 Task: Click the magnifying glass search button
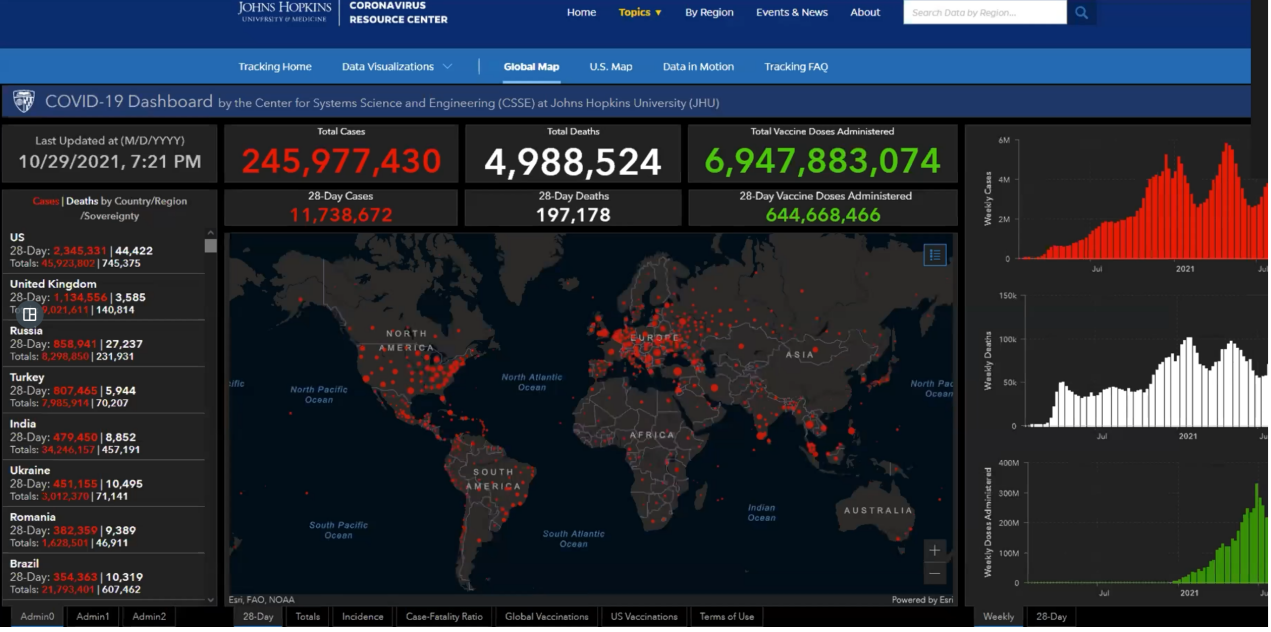point(1082,13)
